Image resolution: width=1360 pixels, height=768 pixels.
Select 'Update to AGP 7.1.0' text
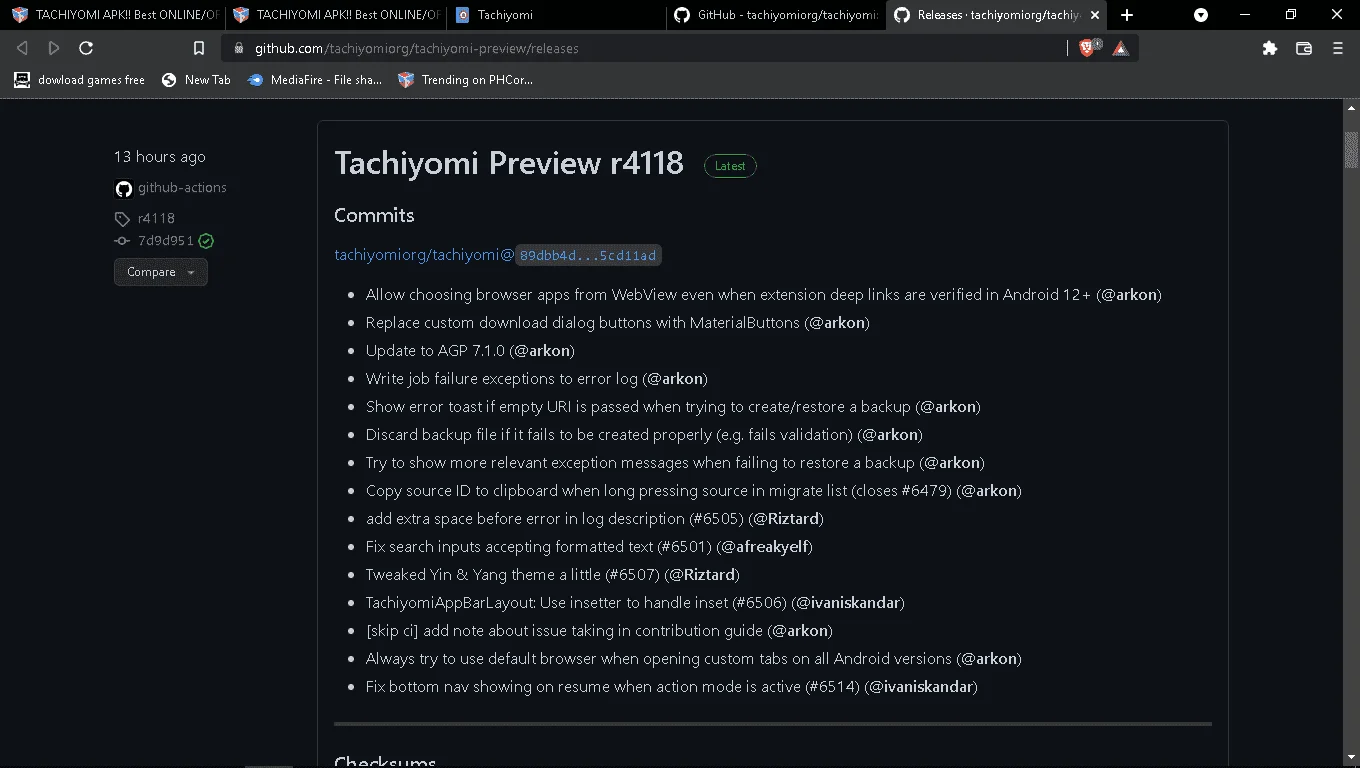[x=435, y=351]
